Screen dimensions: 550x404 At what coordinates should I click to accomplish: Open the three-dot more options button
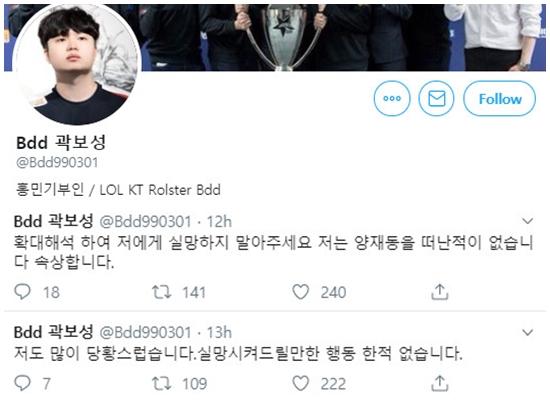tap(392, 99)
